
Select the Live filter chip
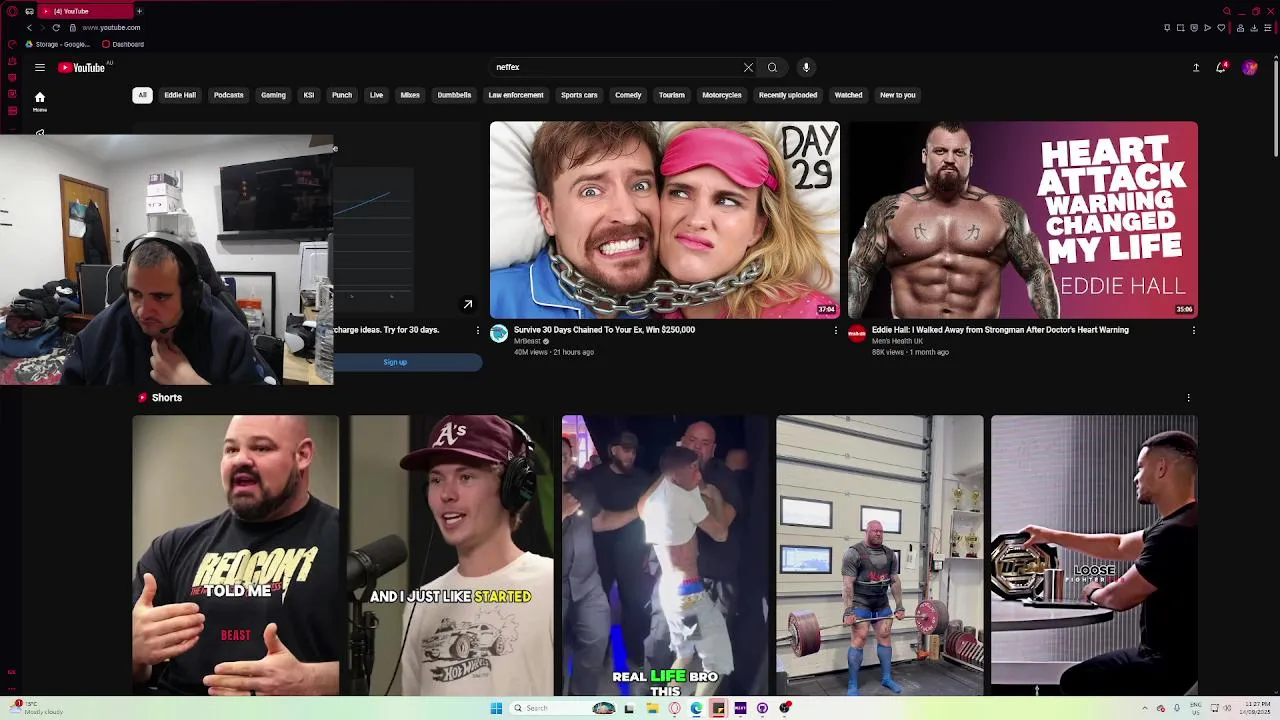(376, 95)
